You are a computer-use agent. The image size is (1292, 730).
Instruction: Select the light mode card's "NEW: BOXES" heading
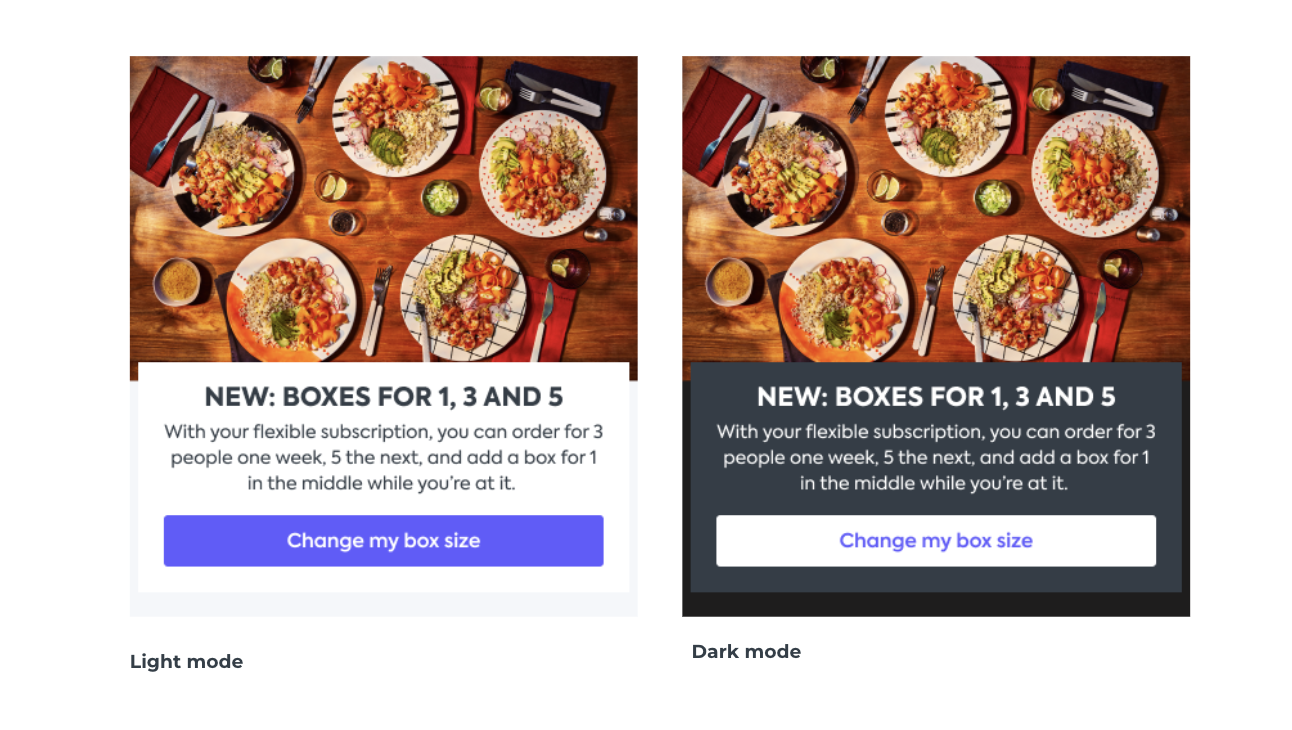(x=383, y=397)
